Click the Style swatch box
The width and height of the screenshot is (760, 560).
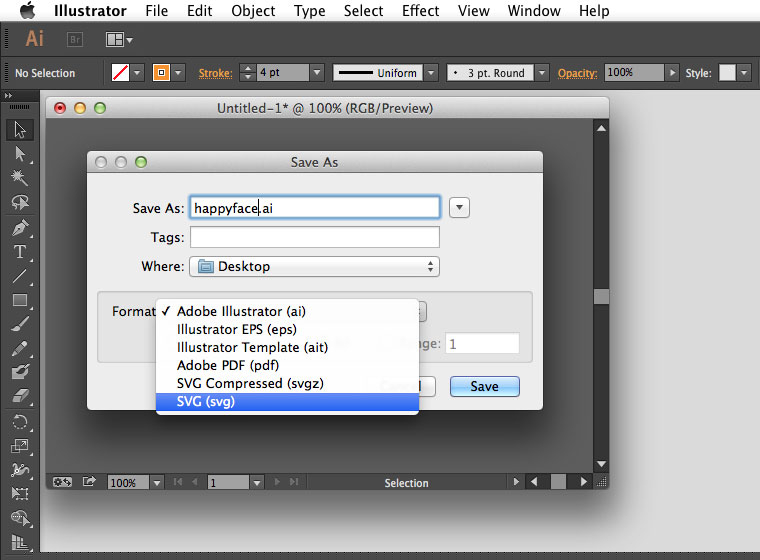coord(727,73)
